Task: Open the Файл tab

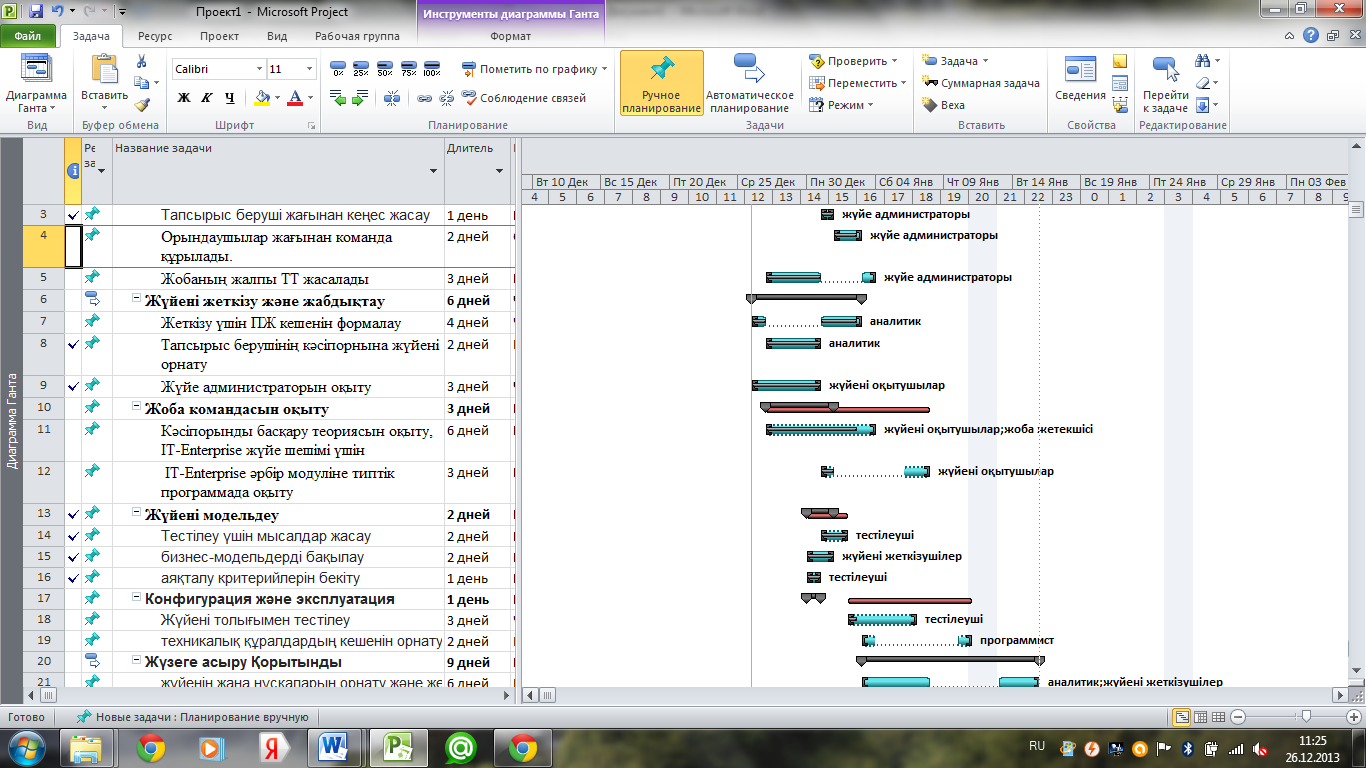Action: coord(27,36)
